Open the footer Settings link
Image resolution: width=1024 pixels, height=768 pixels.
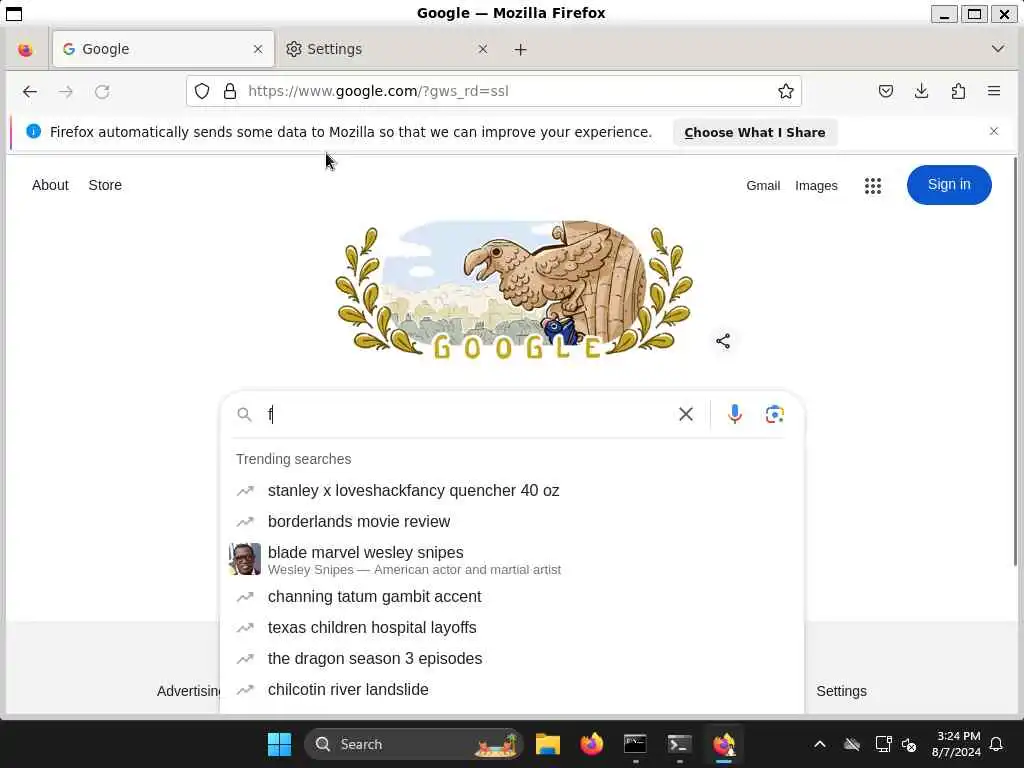841,691
